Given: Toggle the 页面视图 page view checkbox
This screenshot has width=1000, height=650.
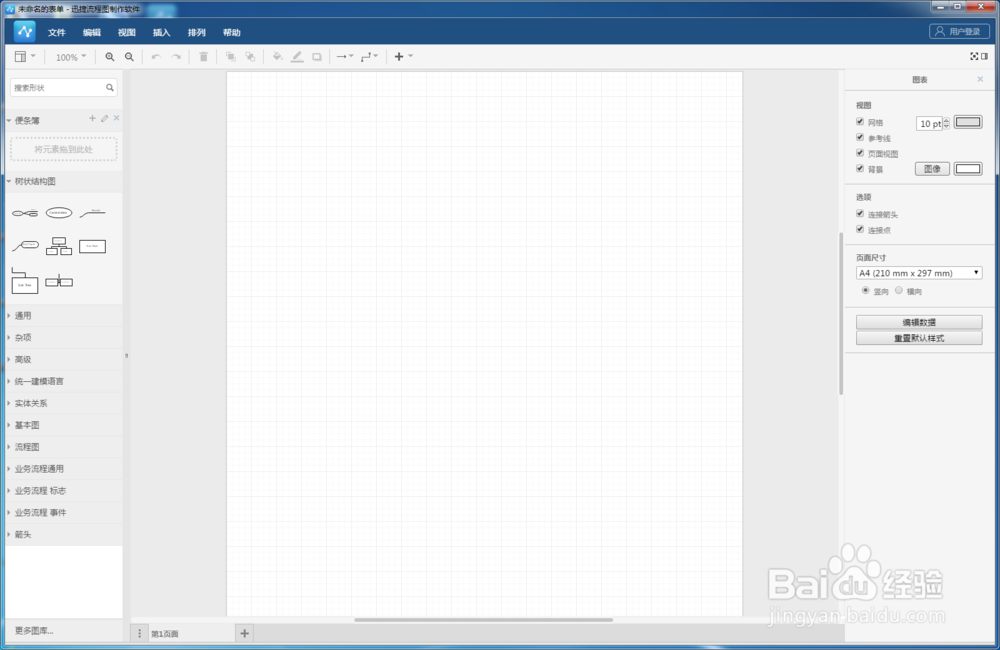Looking at the screenshot, I should point(860,152).
